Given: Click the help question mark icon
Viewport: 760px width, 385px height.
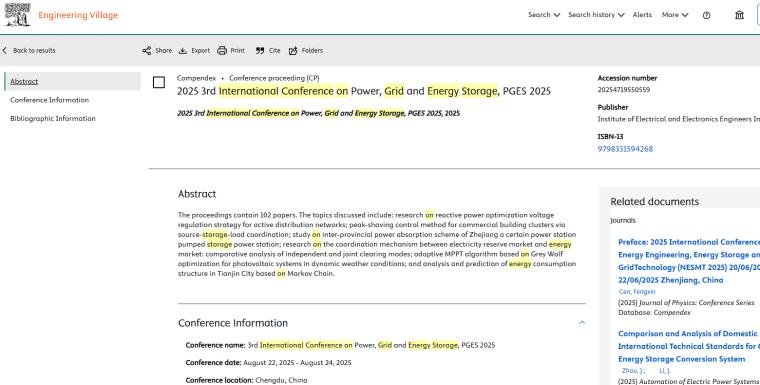Looking at the screenshot, I should [706, 15].
